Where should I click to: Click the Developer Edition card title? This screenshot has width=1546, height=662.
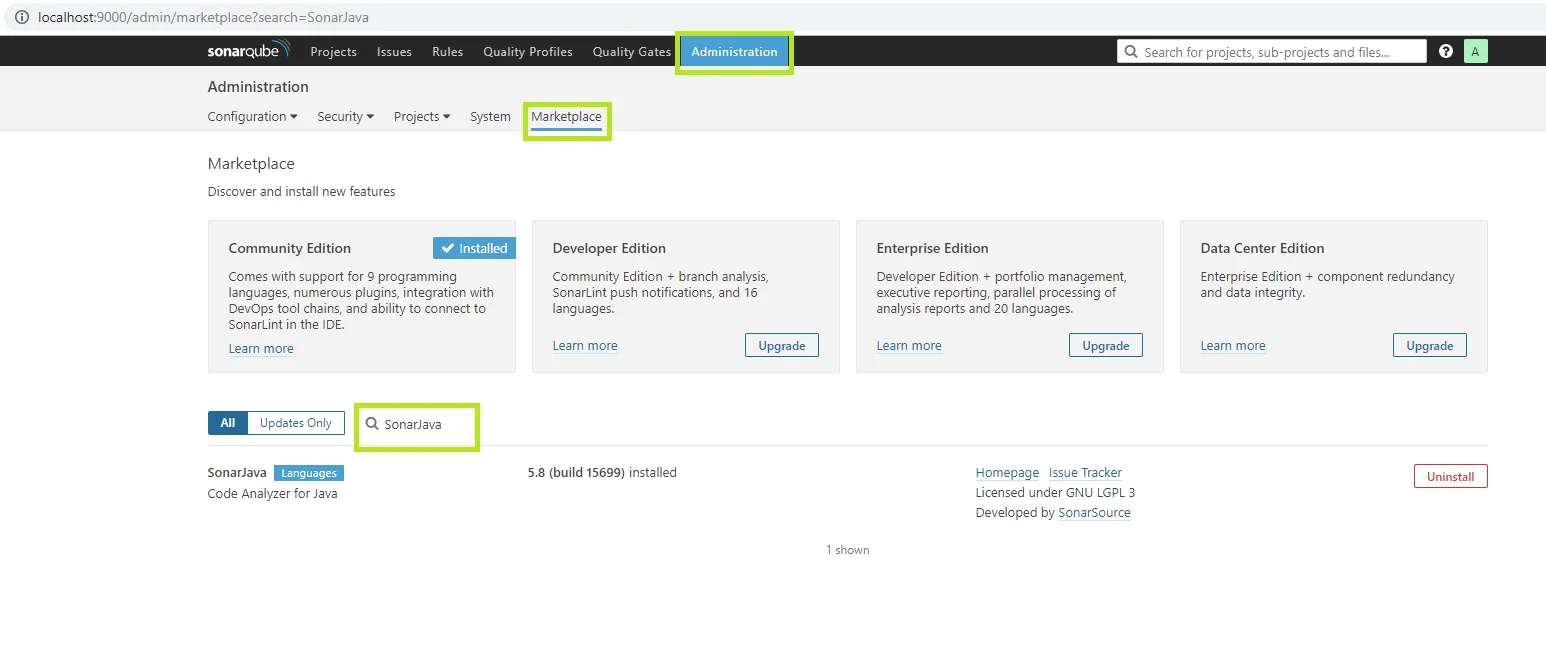609,248
